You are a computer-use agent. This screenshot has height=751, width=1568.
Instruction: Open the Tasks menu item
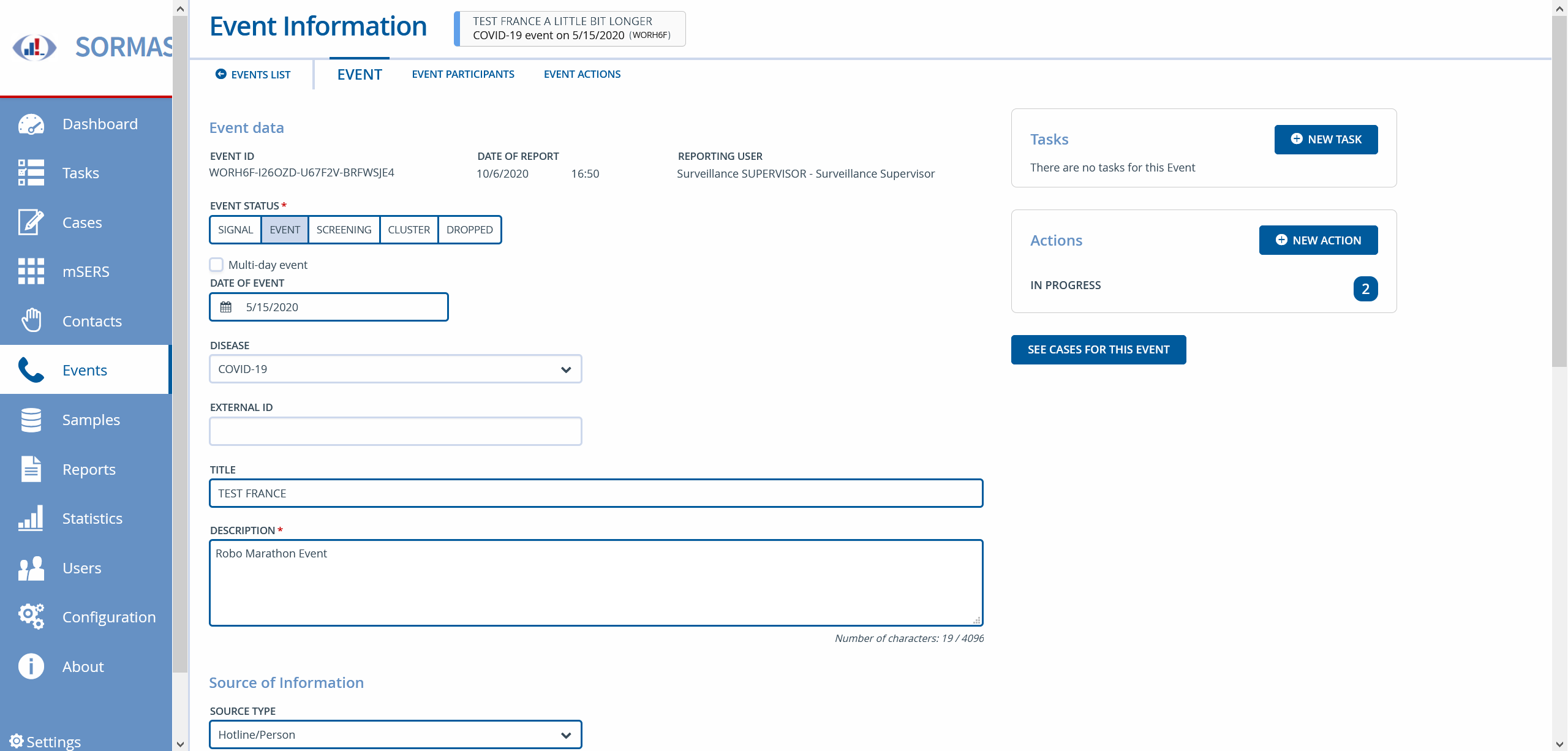pos(86,173)
